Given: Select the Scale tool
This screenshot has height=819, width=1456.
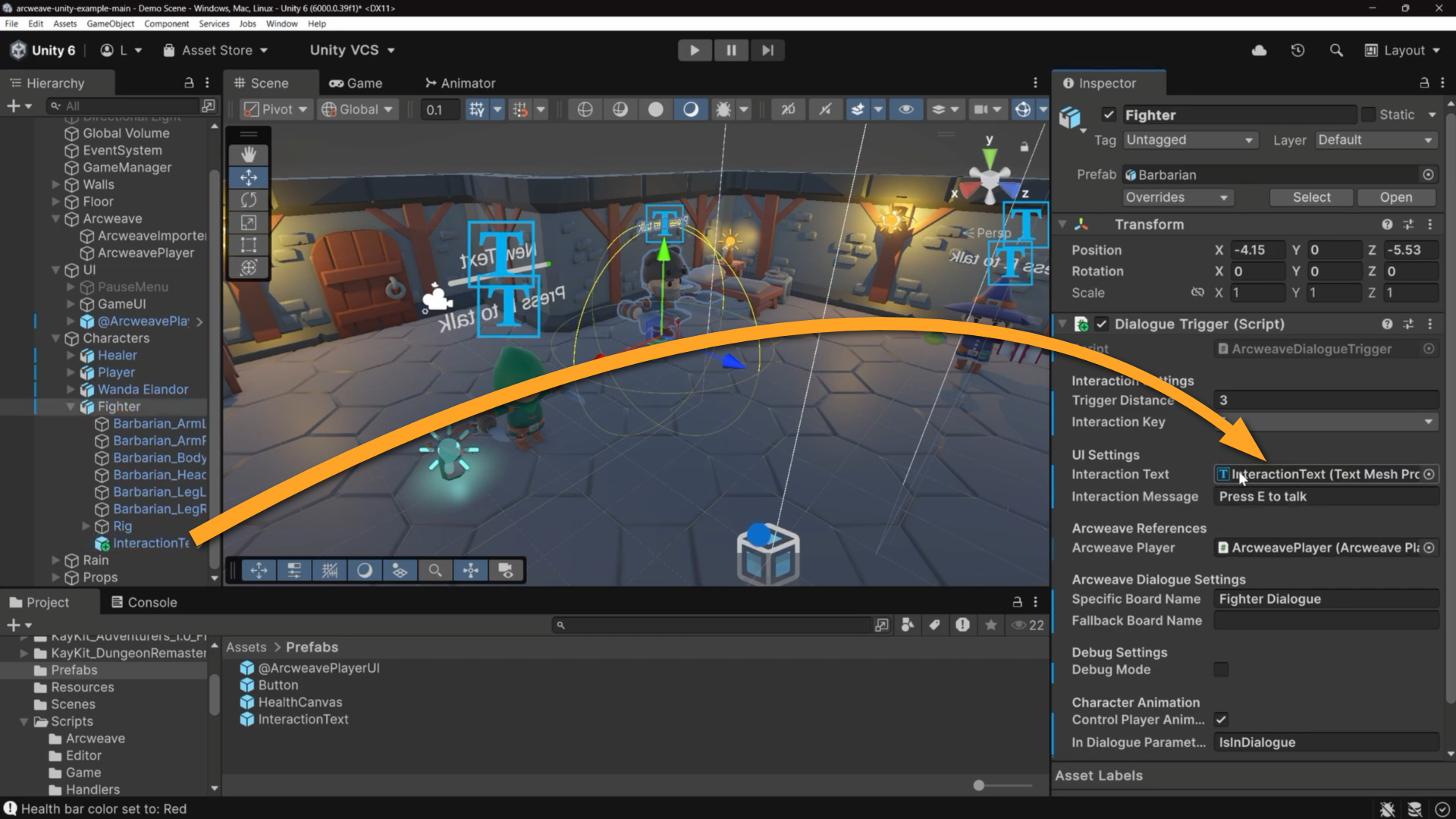Looking at the screenshot, I should click(249, 222).
